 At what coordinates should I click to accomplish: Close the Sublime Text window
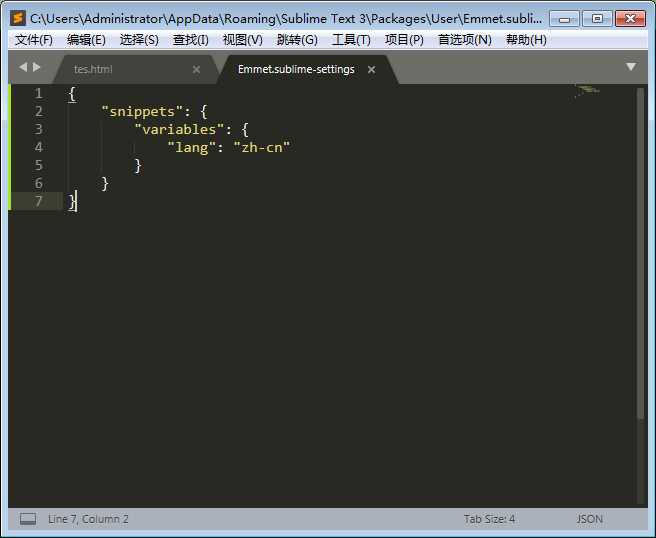point(630,19)
